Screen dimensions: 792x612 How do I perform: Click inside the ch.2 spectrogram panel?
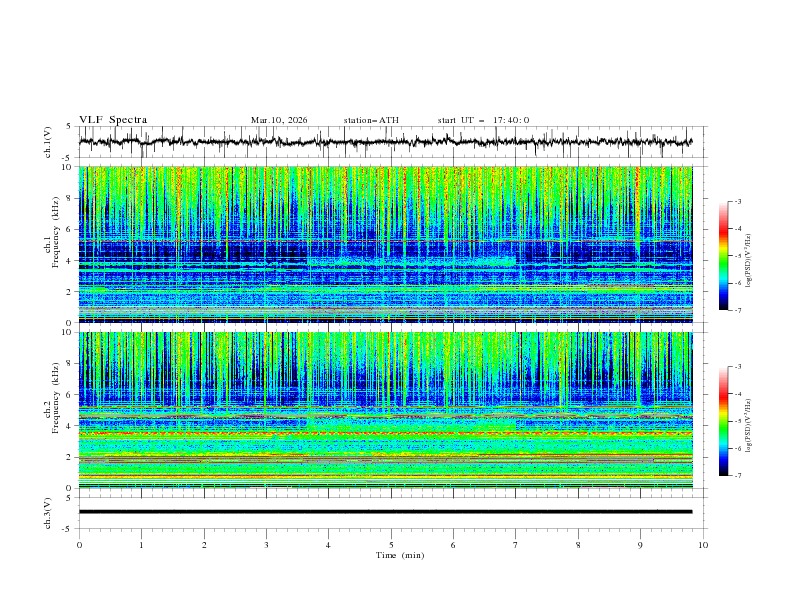point(385,410)
